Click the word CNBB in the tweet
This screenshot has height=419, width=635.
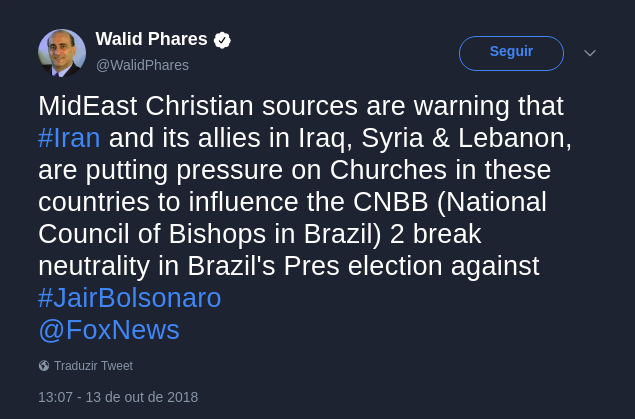click(390, 202)
